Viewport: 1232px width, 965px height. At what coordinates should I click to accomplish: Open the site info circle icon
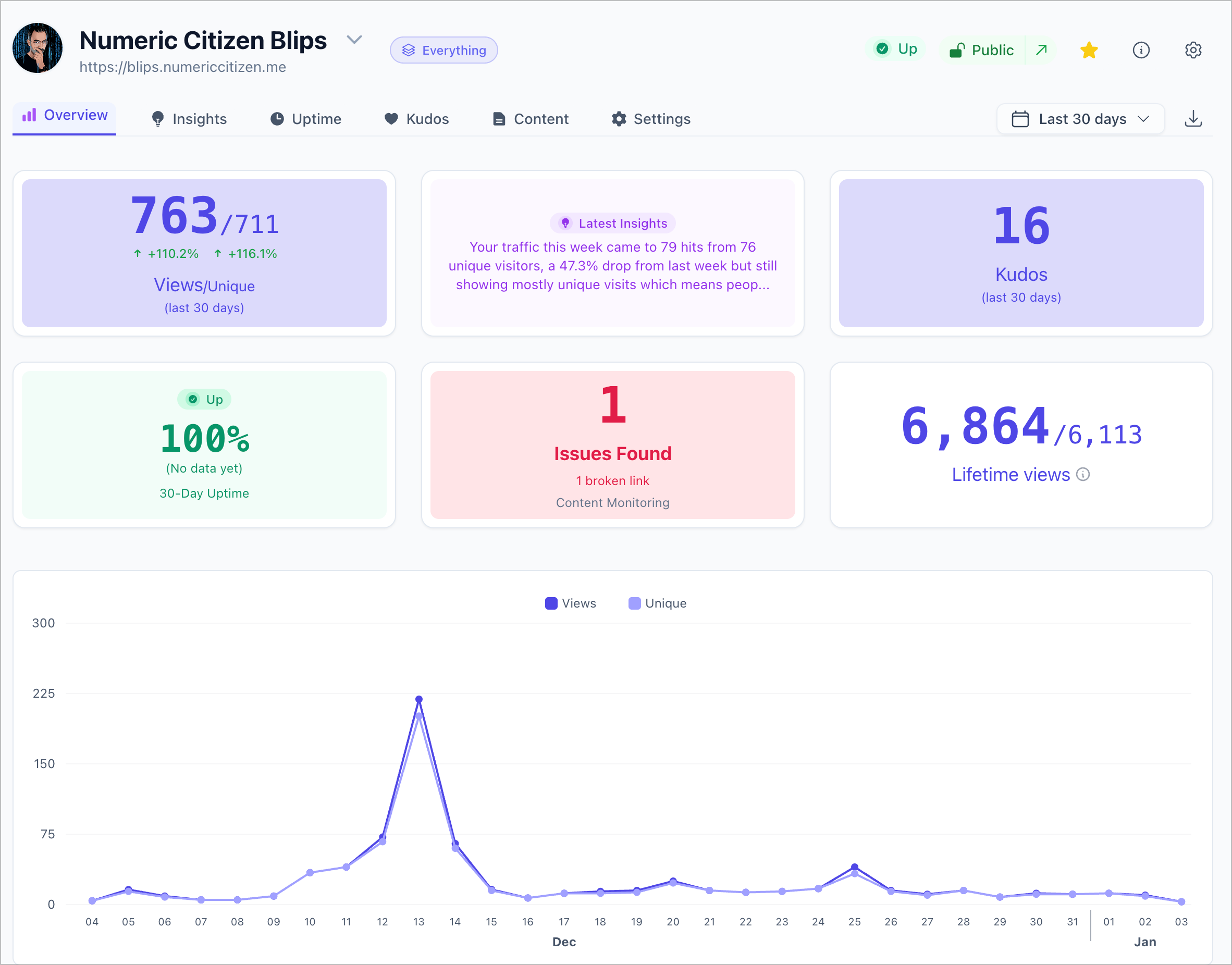[x=1140, y=51]
